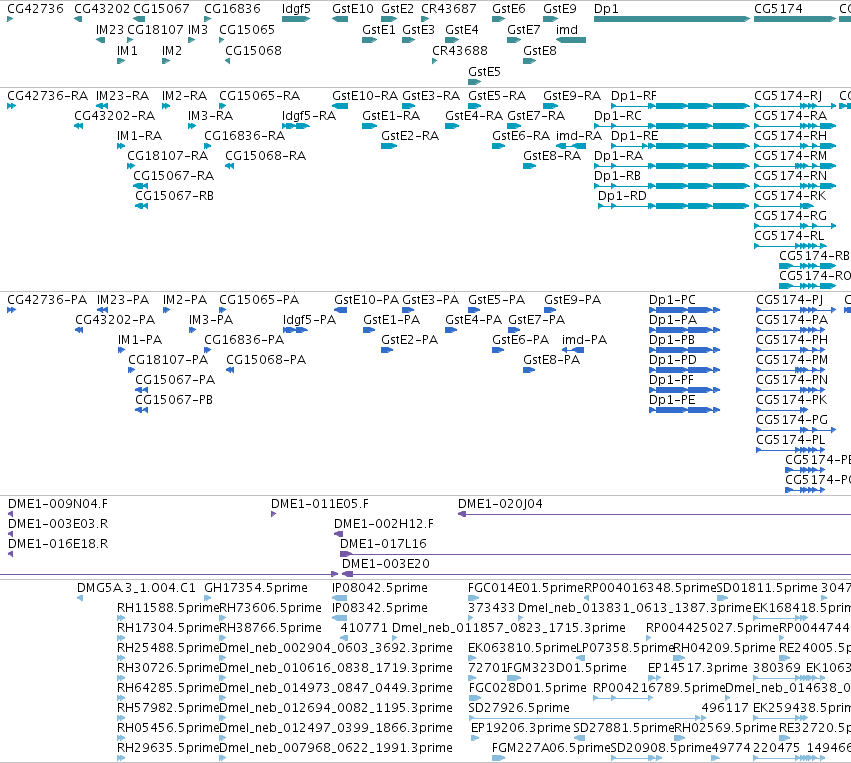Select the Dp1-RF transcript glyph

[681, 106]
